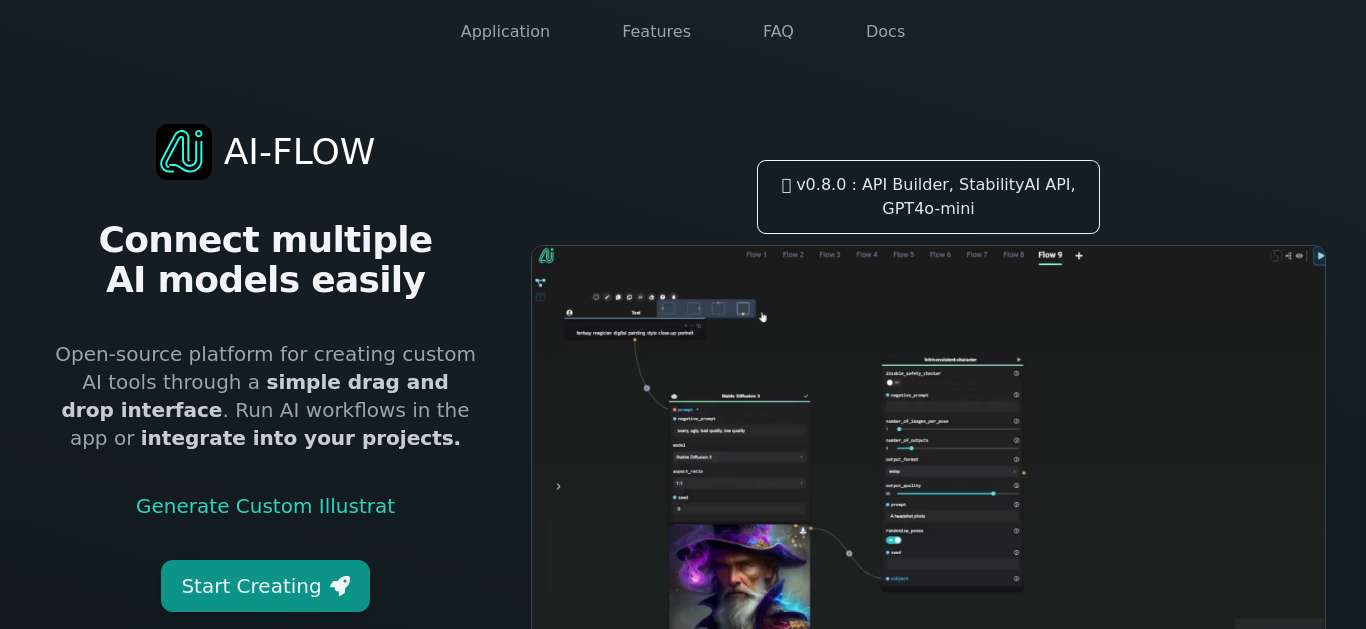The width and height of the screenshot is (1366, 629).
Task: Click the AI-FLOW logo beside the title
Action: [184, 152]
